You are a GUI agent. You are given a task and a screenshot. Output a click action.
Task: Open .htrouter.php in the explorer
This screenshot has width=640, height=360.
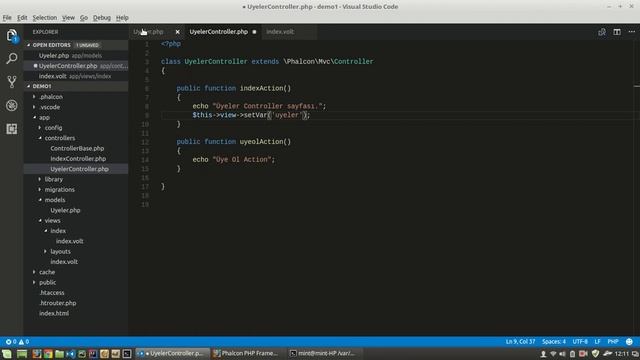(58, 303)
